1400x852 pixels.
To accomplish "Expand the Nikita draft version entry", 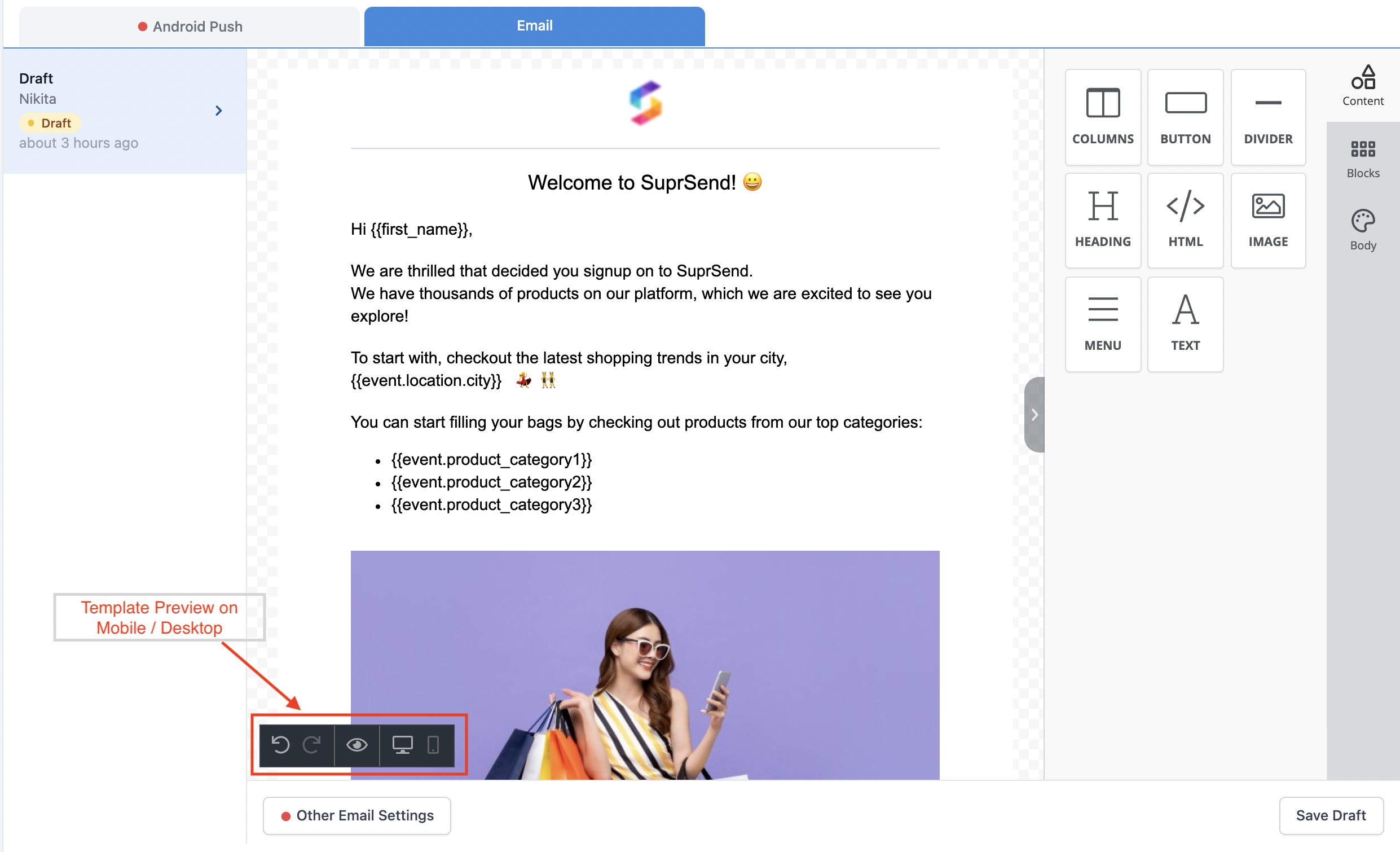I will pyautogui.click(x=219, y=110).
